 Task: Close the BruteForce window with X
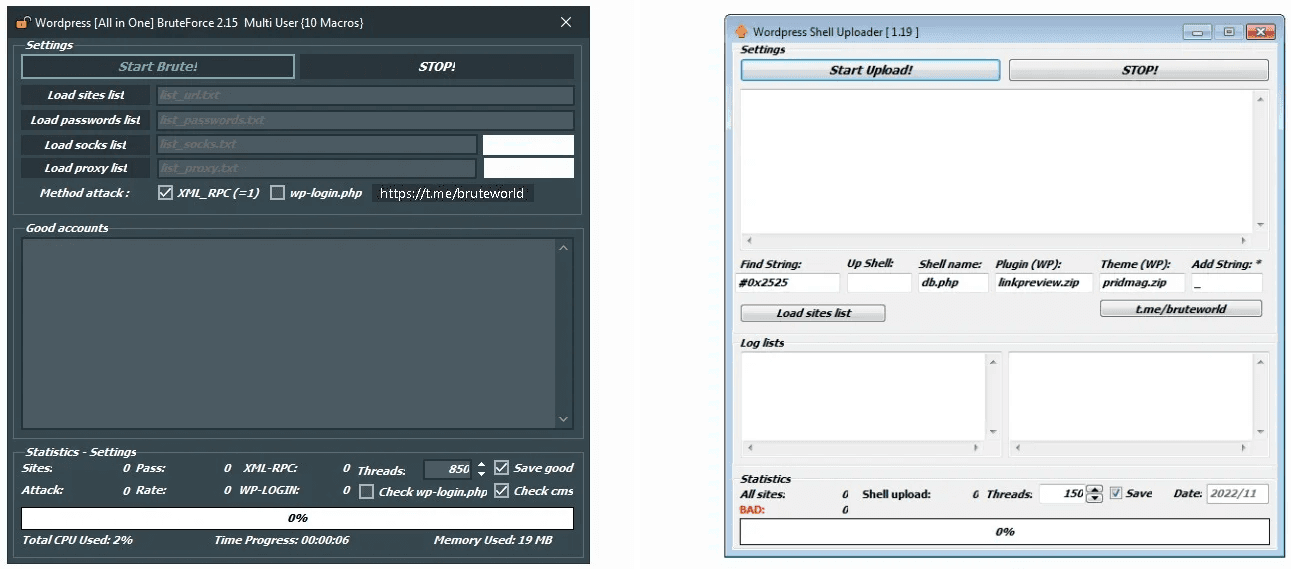click(x=566, y=22)
